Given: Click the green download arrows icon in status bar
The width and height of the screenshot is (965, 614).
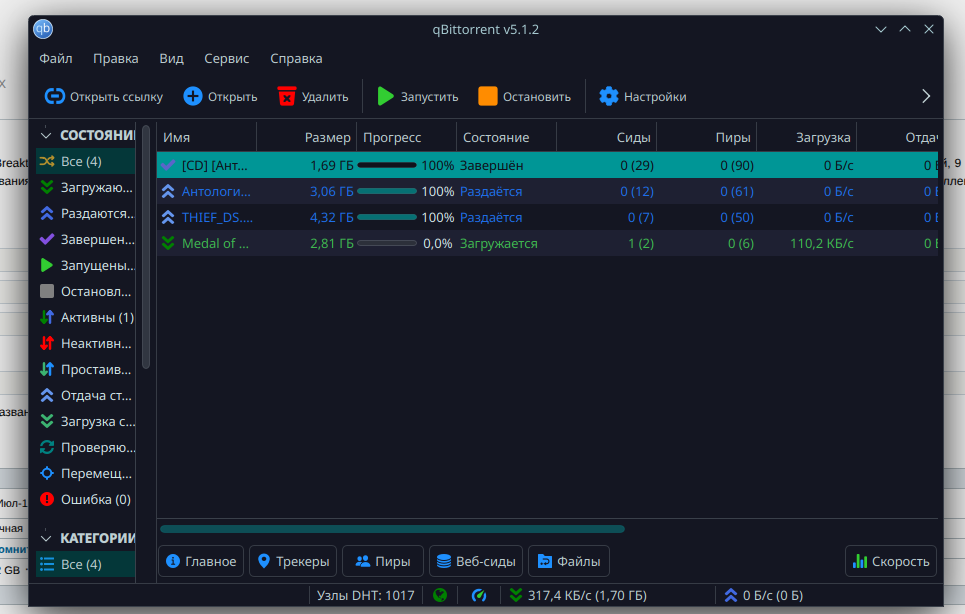Looking at the screenshot, I should 516,595.
